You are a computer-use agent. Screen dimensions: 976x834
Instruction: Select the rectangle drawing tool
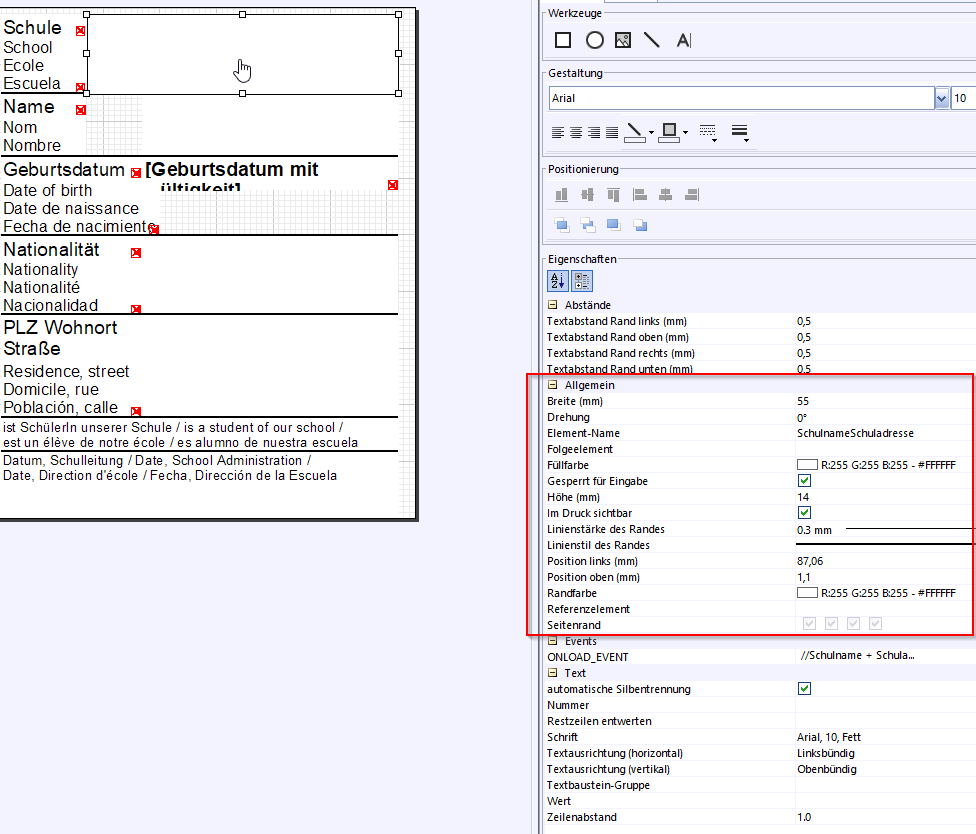coord(563,40)
